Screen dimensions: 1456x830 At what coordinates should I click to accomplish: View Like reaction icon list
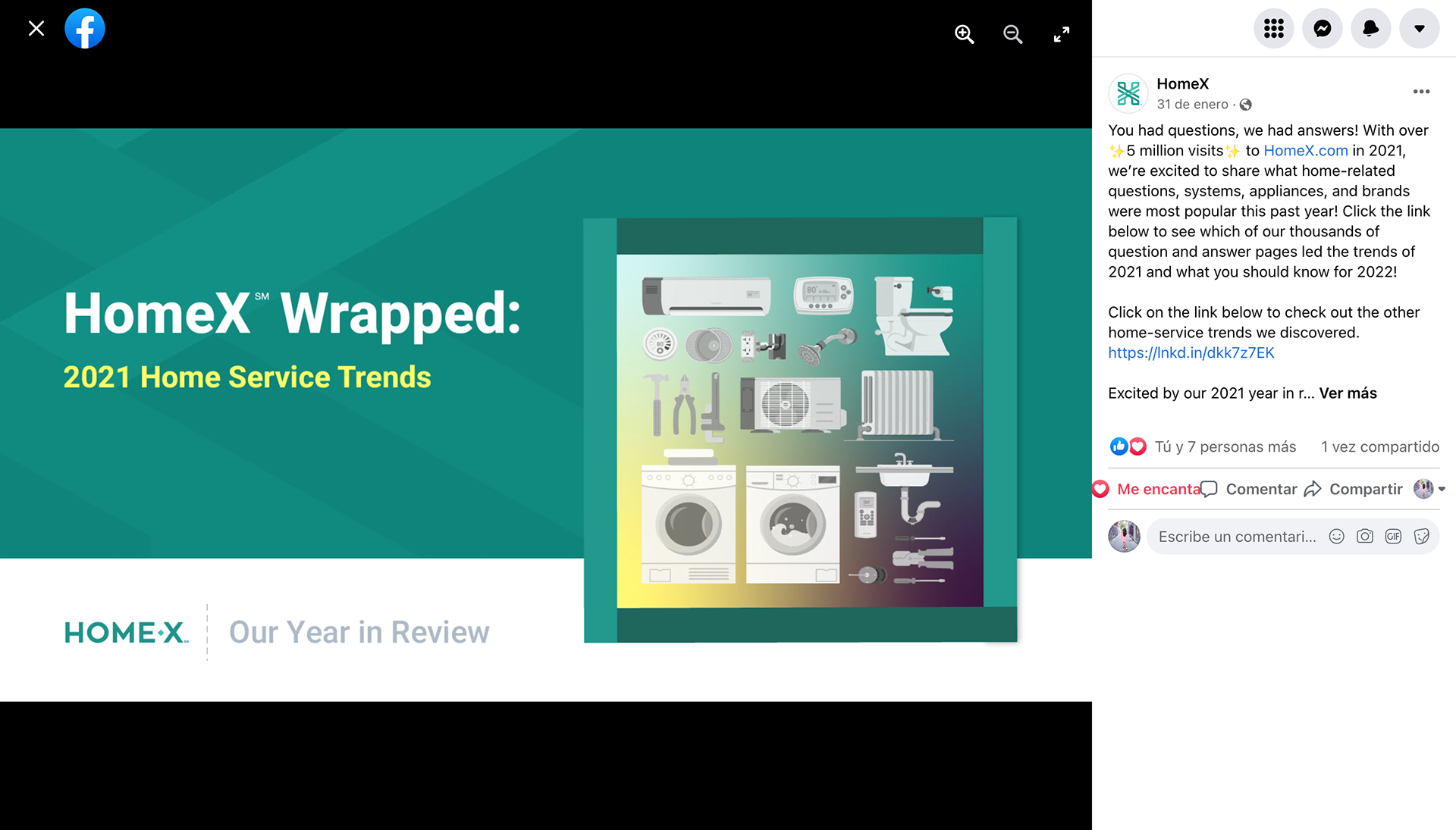coord(1119,446)
